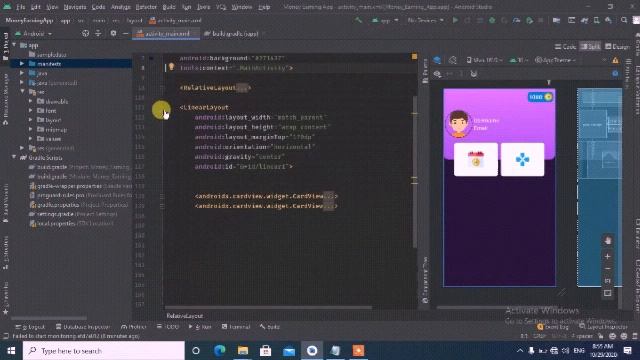The image size is (640, 360).
Task: Switch to Split view mode
Action: 590,47
